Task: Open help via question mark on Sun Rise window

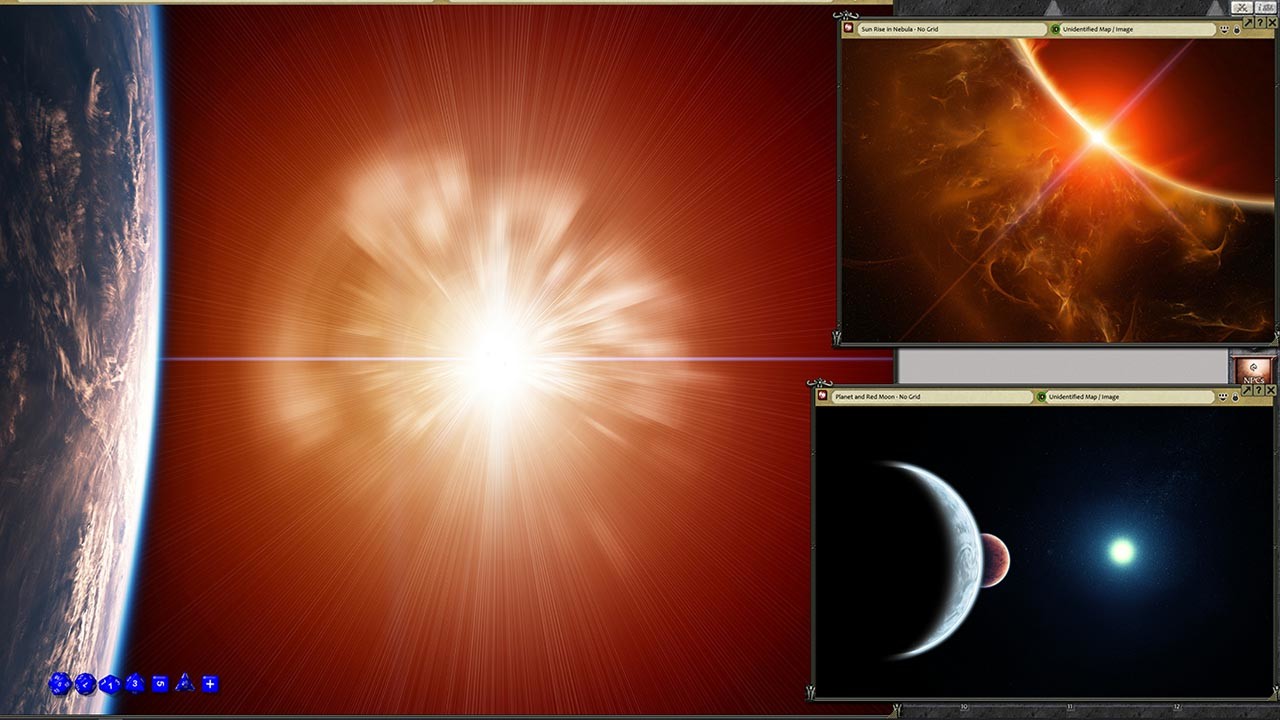Action: click(x=1263, y=22)
